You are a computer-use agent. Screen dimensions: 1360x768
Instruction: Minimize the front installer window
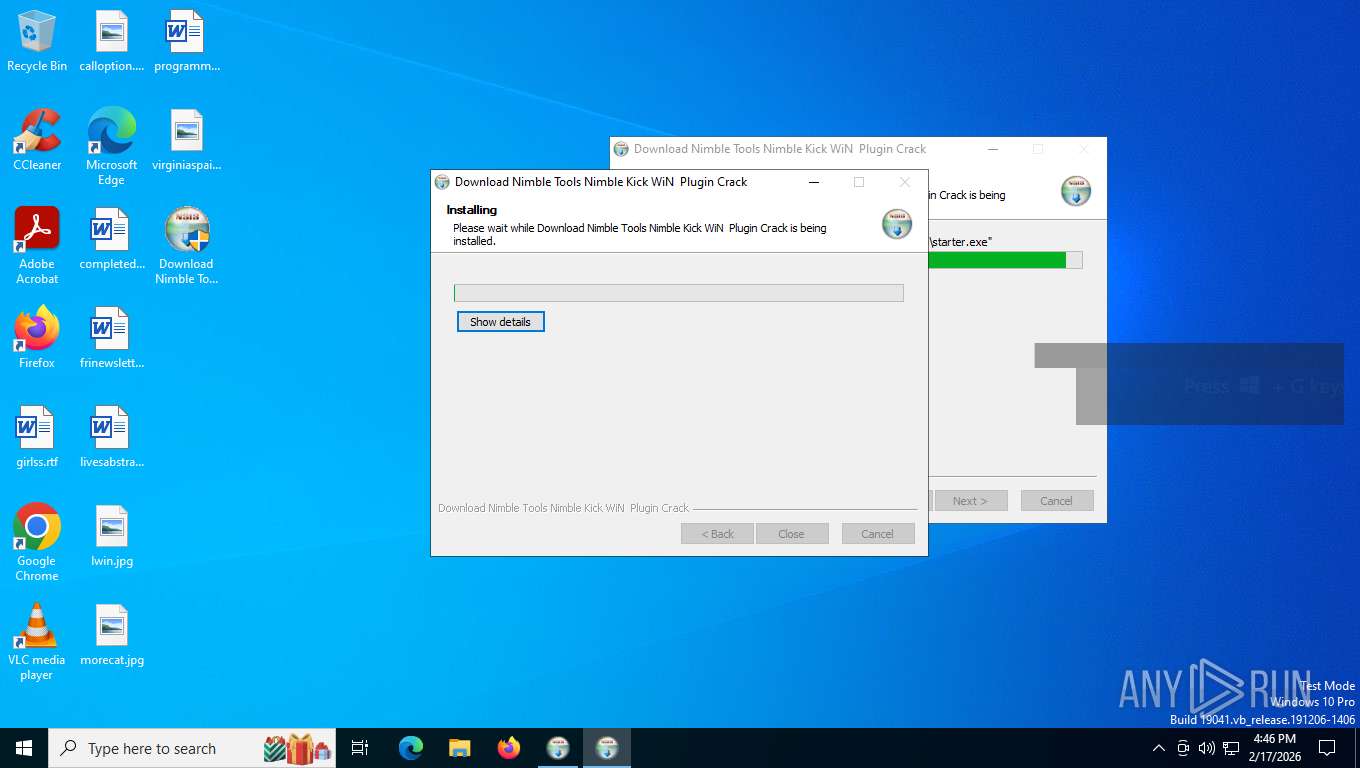pyautogui.click(x=814, y=182)
